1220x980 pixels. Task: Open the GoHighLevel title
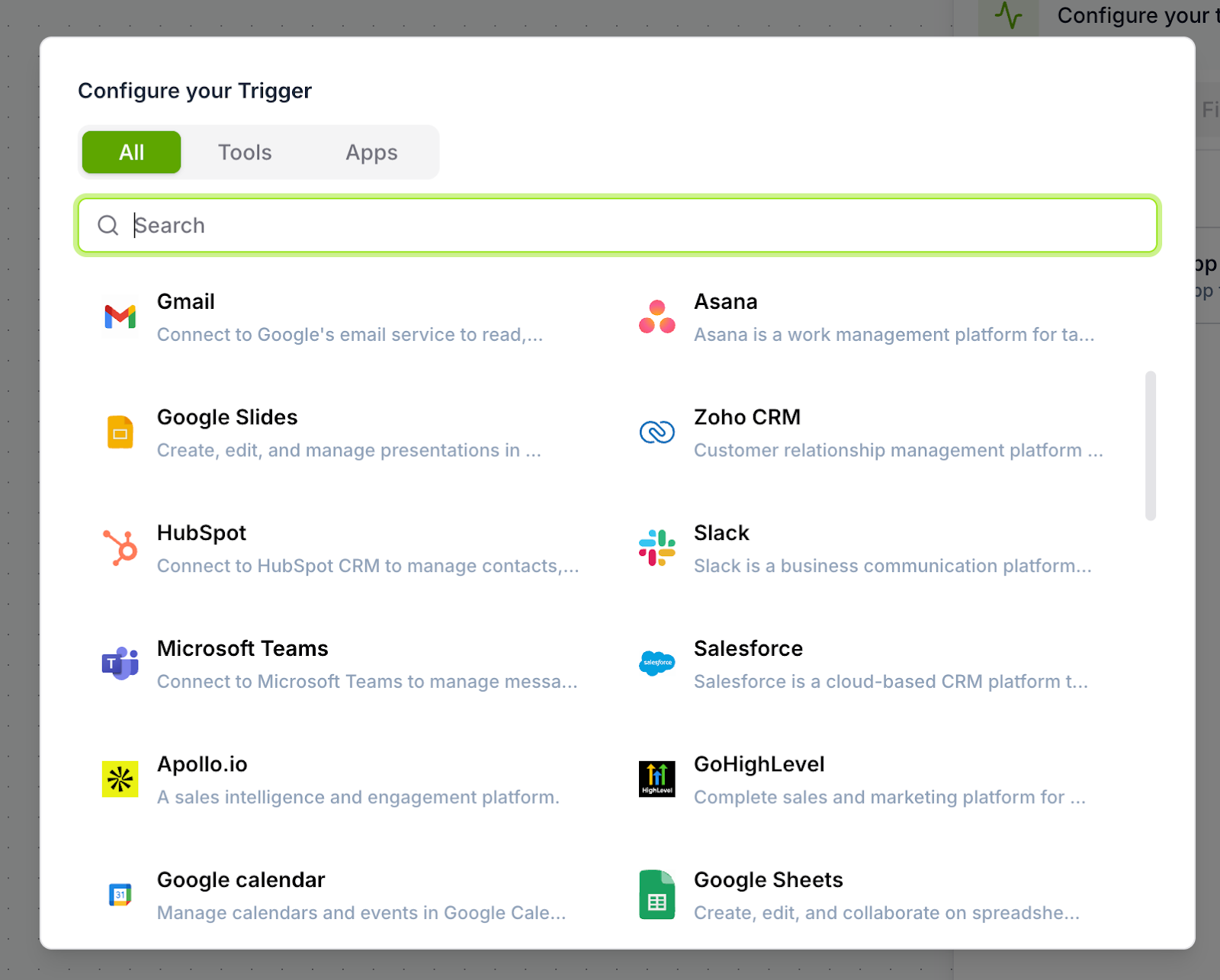(759, 764)
